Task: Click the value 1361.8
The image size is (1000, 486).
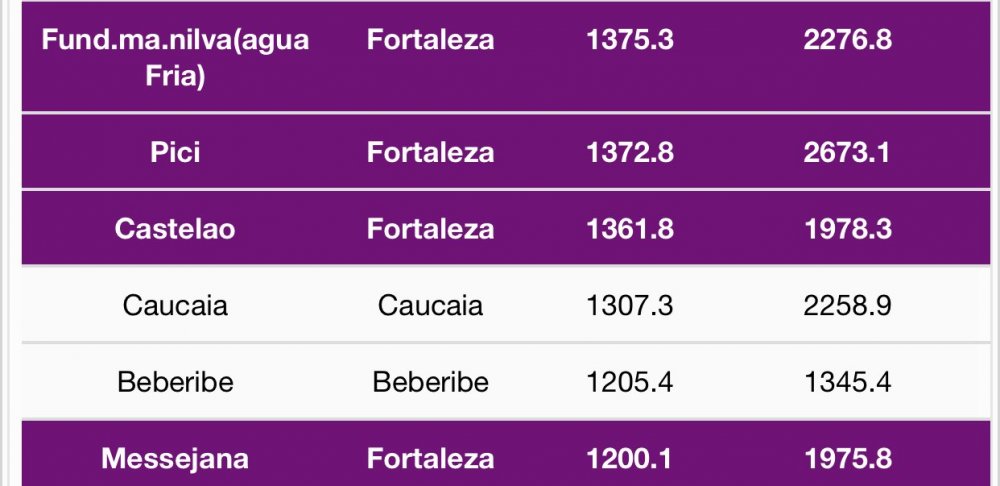Action: 630,229
